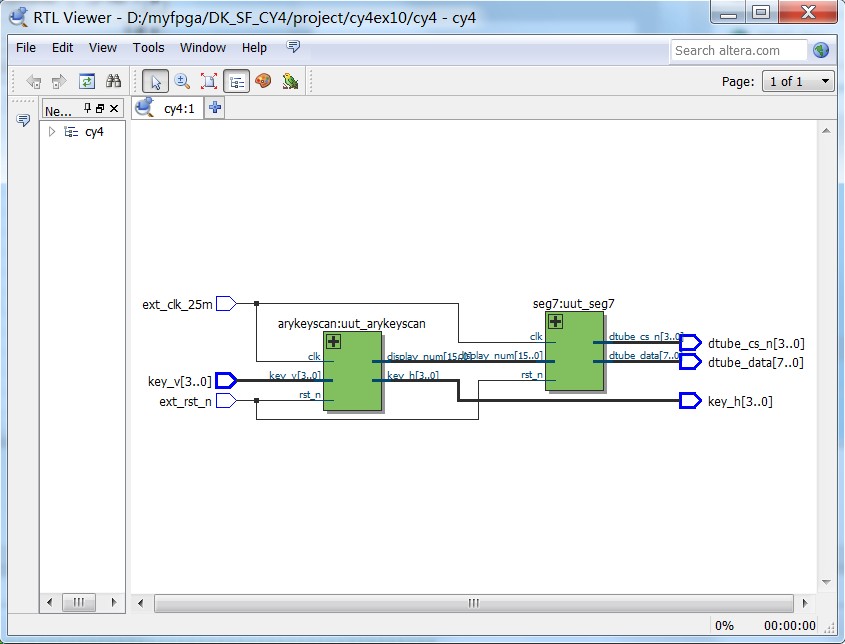Click the color palette icon
The width and height of the screenshot is (845, 644).
click(263, 81)
